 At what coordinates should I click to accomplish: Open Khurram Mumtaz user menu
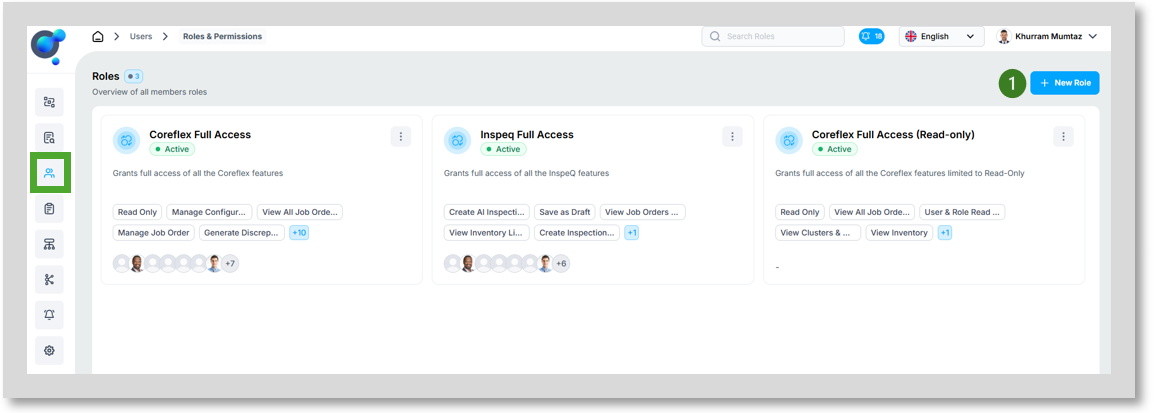1047,36
